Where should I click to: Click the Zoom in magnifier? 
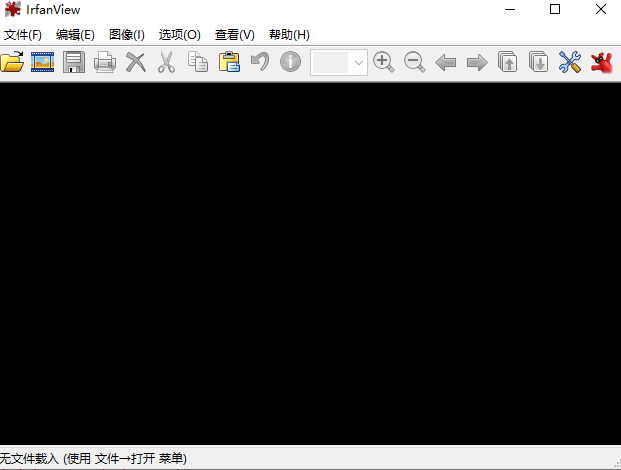pos(384,62)
